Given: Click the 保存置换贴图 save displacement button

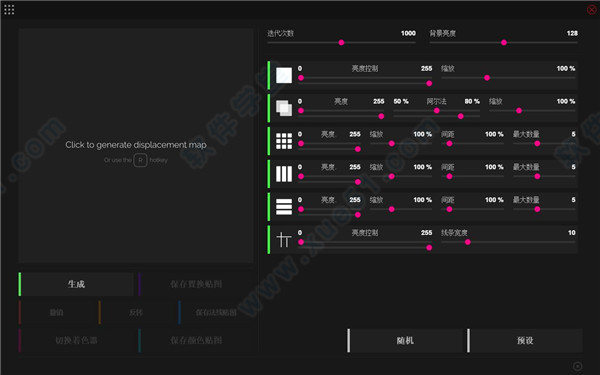Looking at the screenshot, I should (196, 284).
